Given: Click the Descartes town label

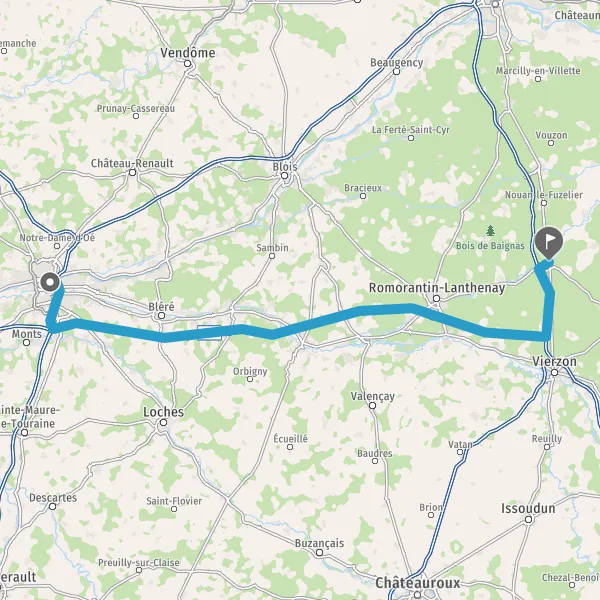Looking at the screenshot, I should (x=53, y=497).
